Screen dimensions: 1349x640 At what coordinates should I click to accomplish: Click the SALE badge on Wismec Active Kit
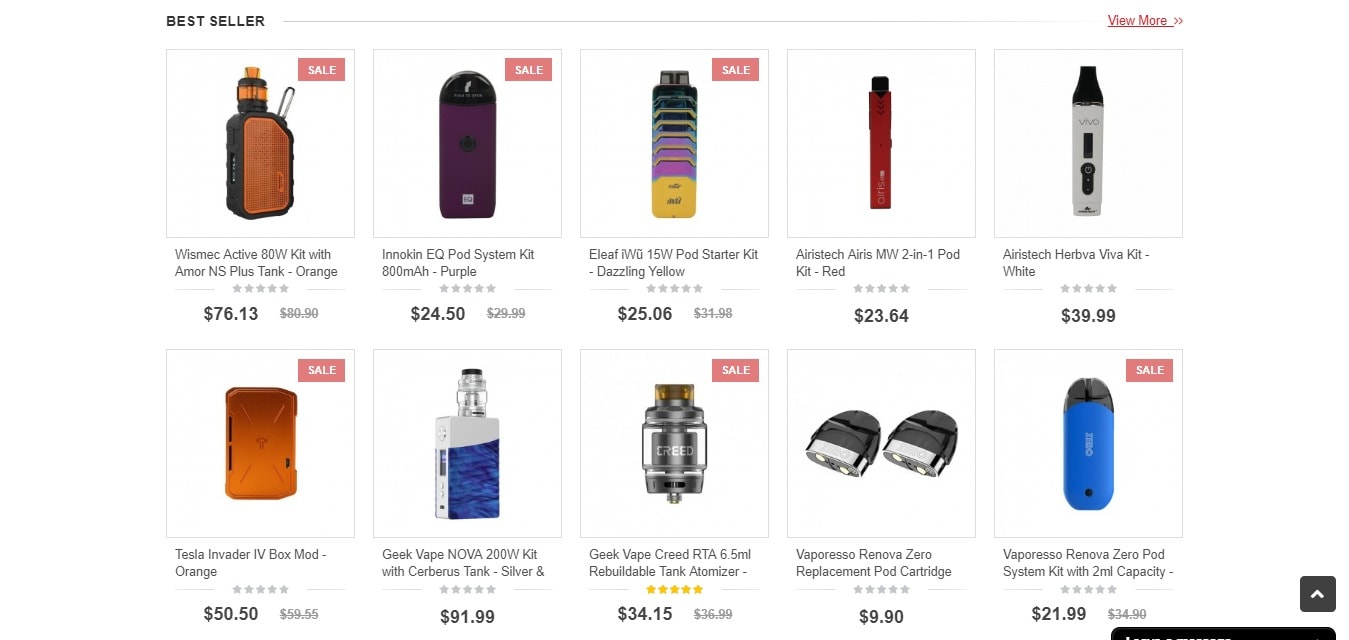321,70
